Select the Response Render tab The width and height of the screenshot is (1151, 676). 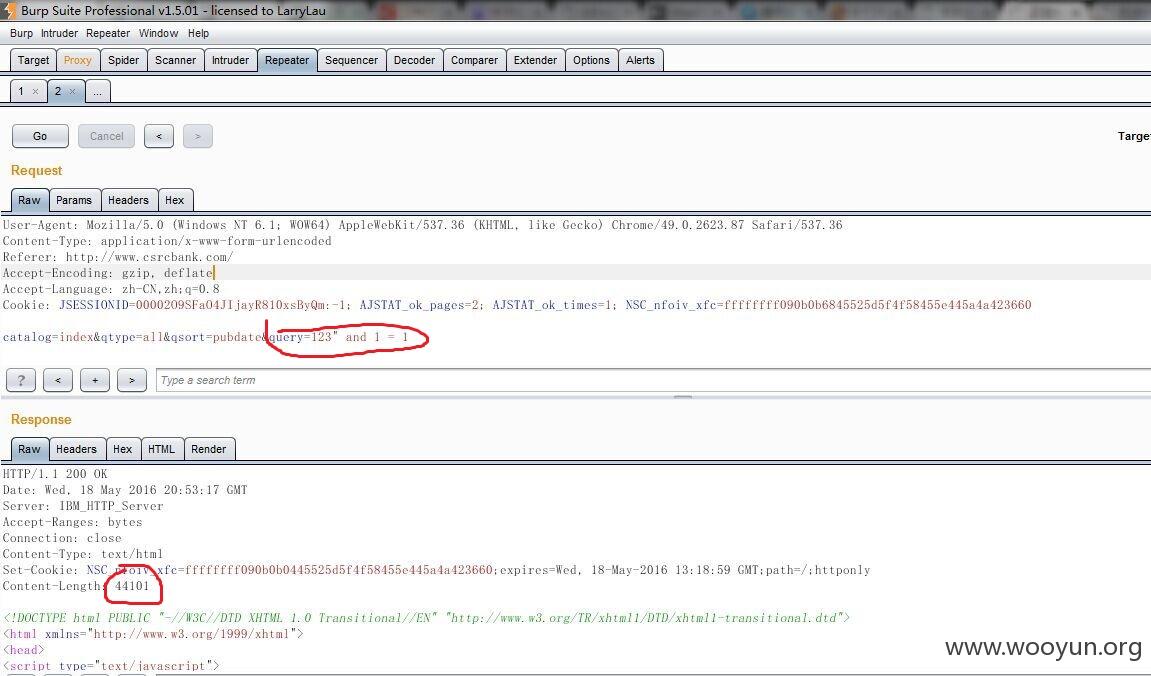pos(208,448)
